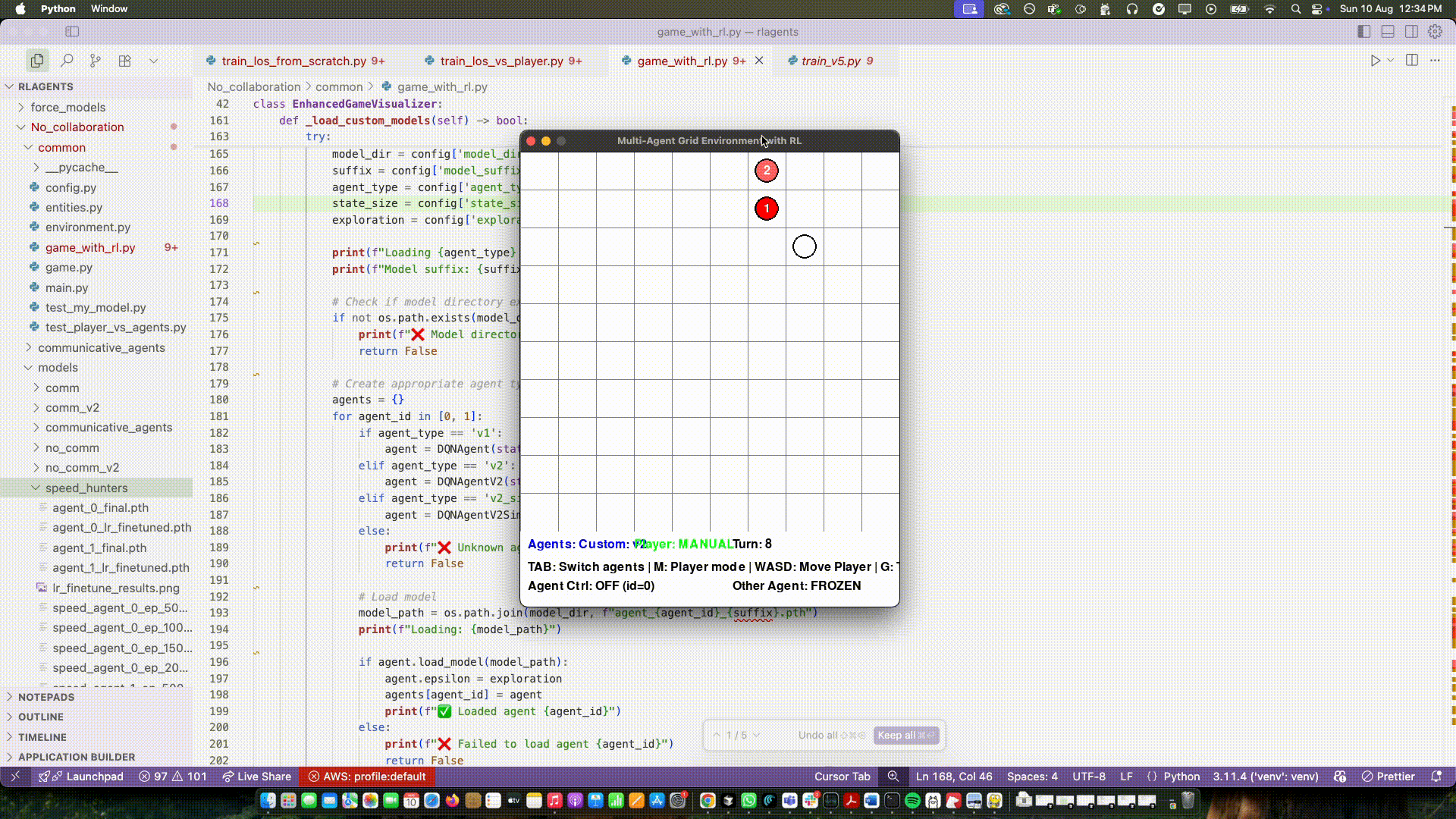The image size is (1456, 819).
Task: Toggle primary sidebar icon in title bar
Action: coord(72,32)
